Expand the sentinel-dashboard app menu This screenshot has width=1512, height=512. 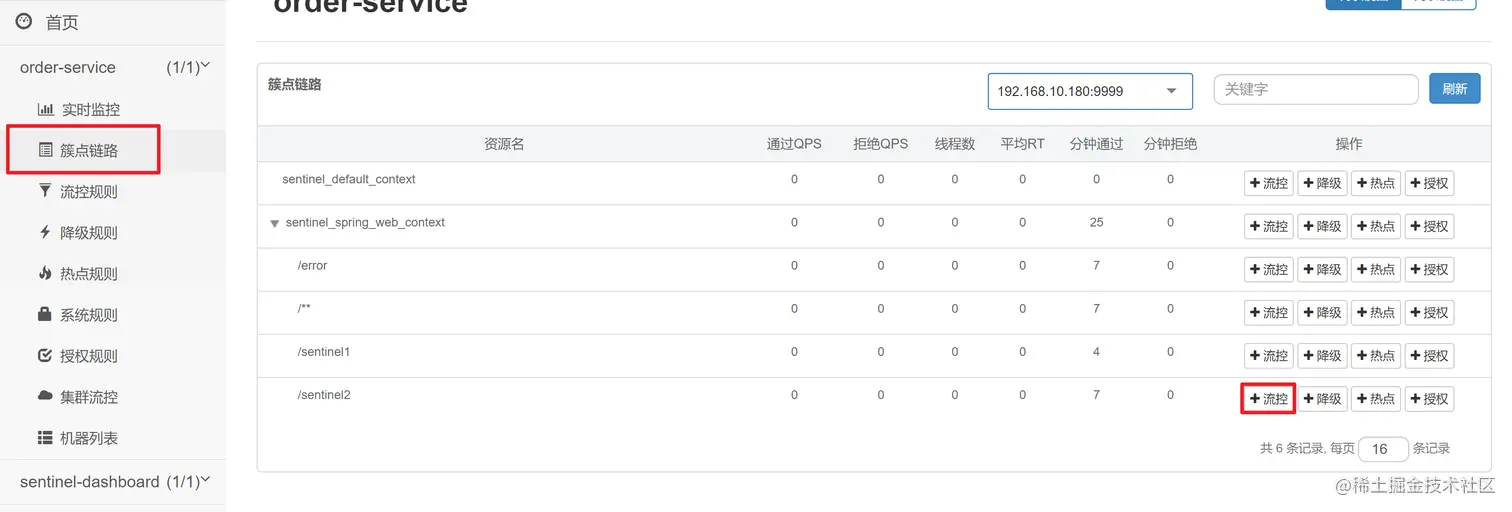112,481
